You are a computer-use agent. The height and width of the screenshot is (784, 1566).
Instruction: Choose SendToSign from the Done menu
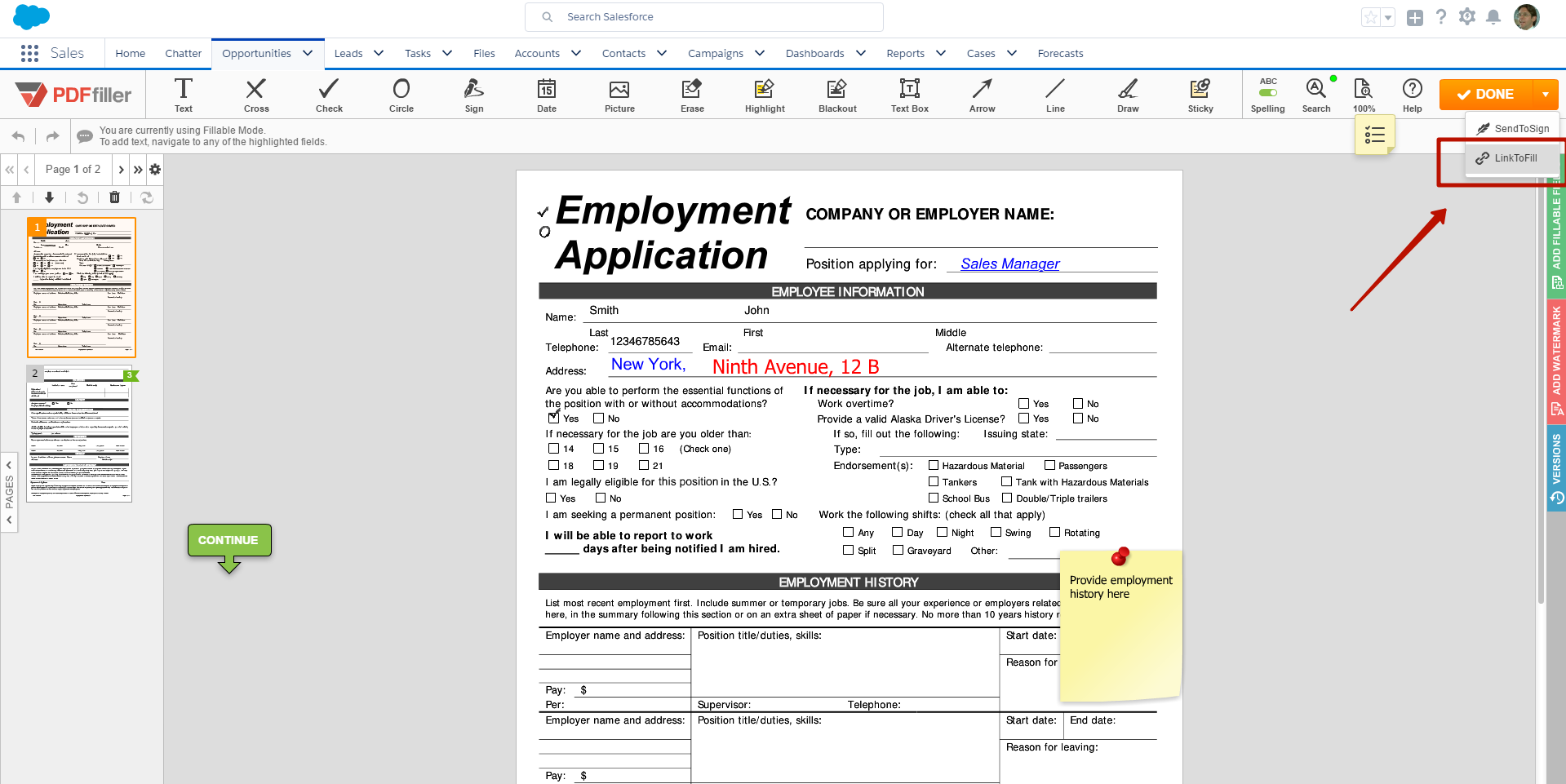1512,128
